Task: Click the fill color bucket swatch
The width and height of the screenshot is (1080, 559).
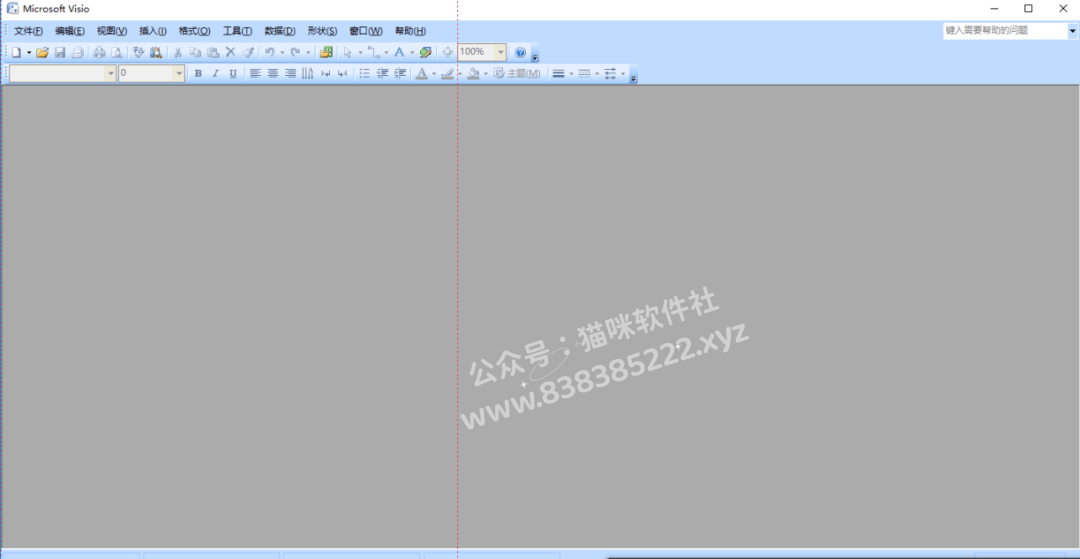Action: click(x=473, y=74)
